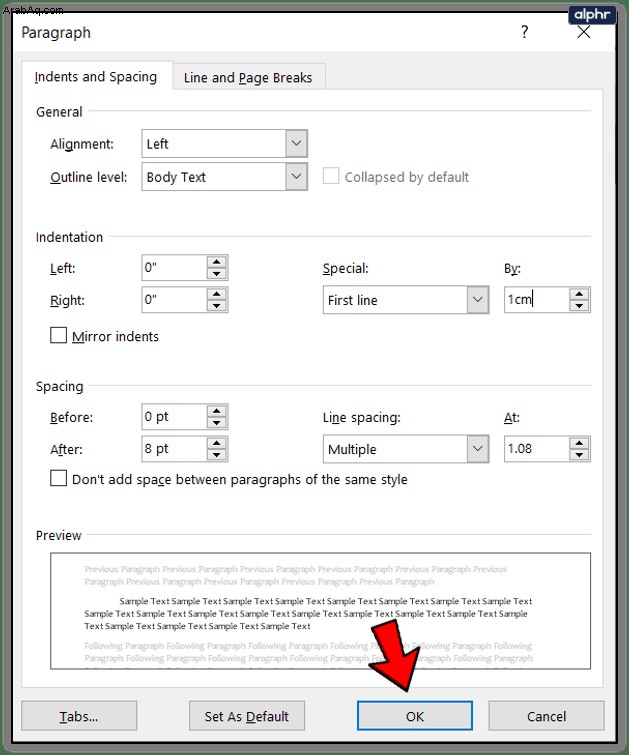Viewport: 629px width, 755px height.
Task: Increase the By value with up arrow
Action: 579,294
